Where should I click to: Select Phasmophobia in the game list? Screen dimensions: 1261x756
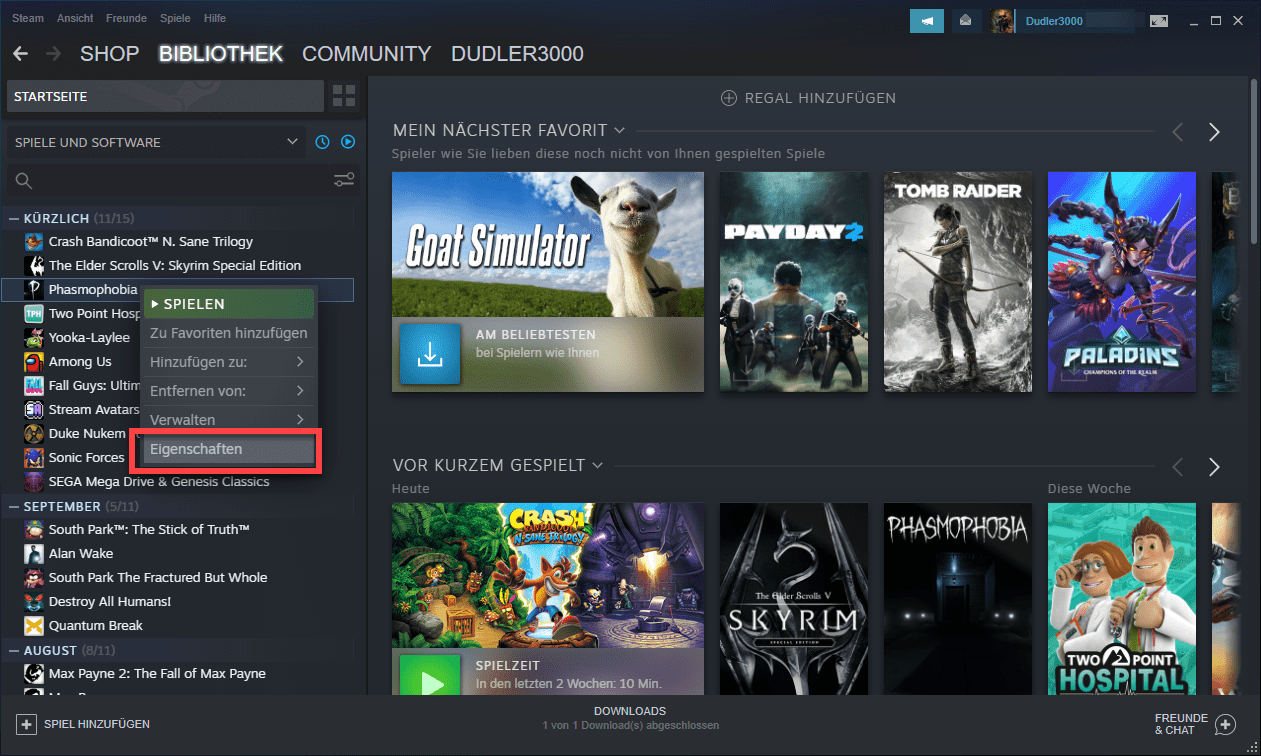click(94, 289)
